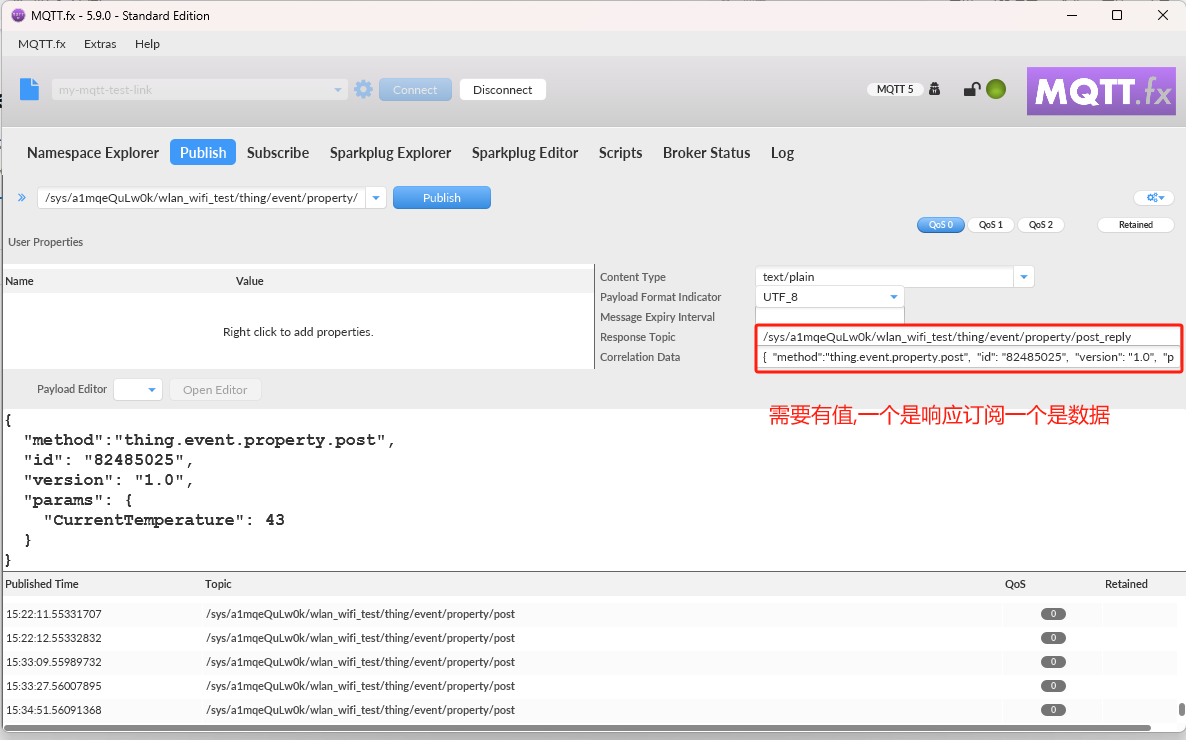
Task: Click the blue Publish button
Action: (x=442, y=197)
